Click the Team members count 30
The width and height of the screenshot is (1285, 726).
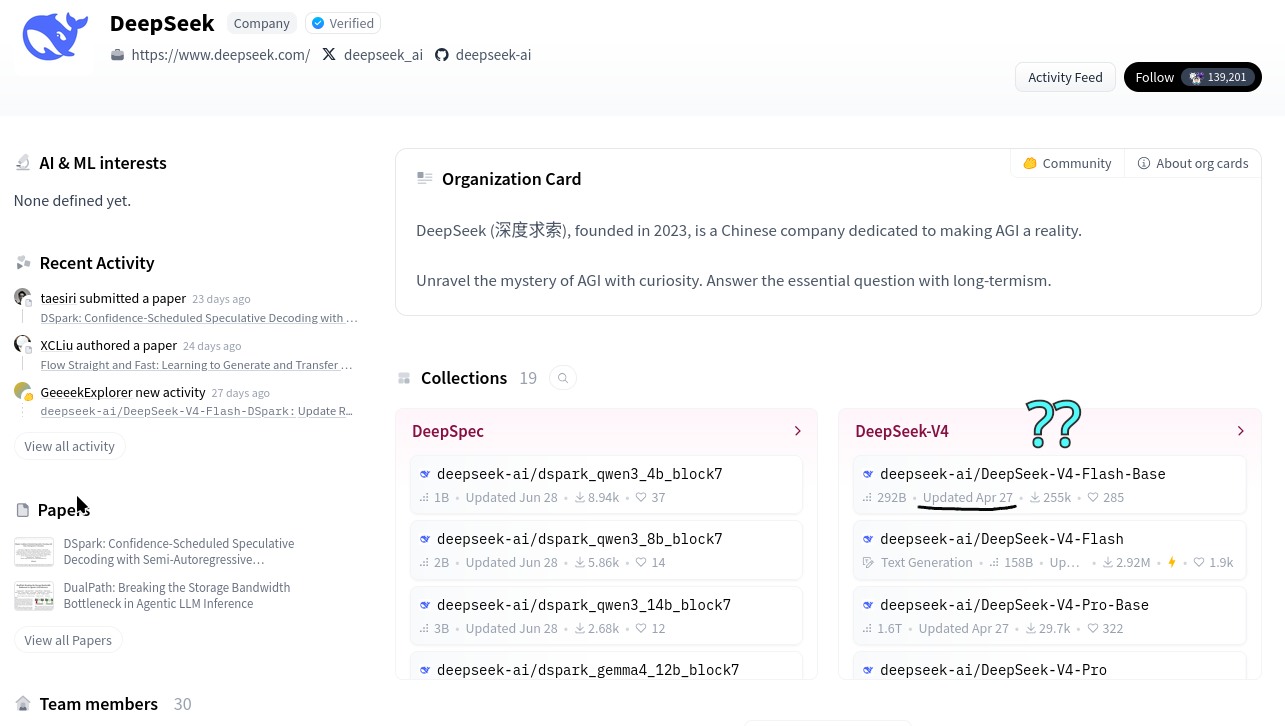tap(182, 704)
